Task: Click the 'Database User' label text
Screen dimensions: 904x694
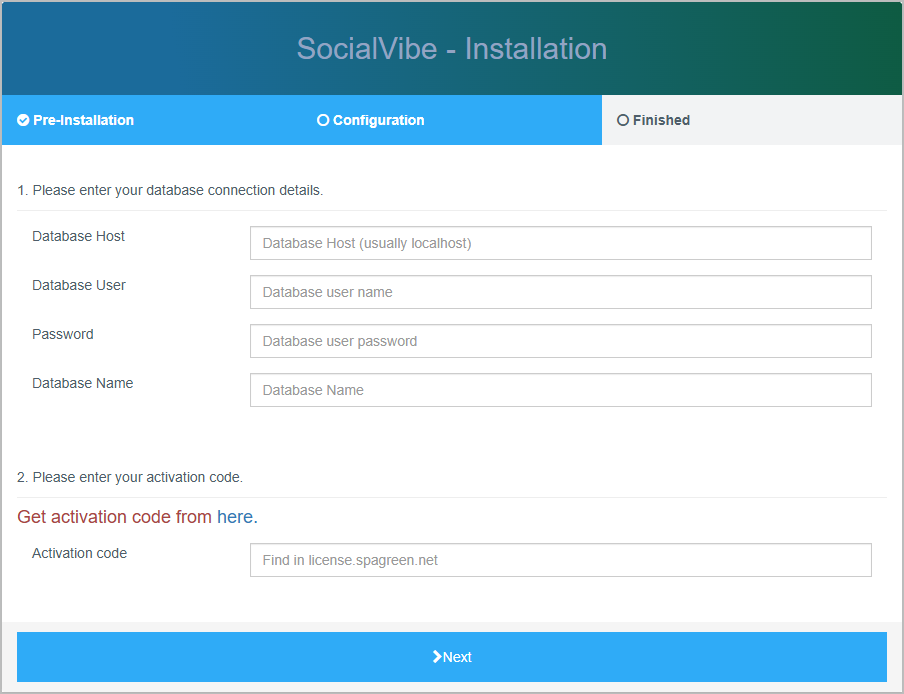Action: pyautogui.click(x=79, y=285)
